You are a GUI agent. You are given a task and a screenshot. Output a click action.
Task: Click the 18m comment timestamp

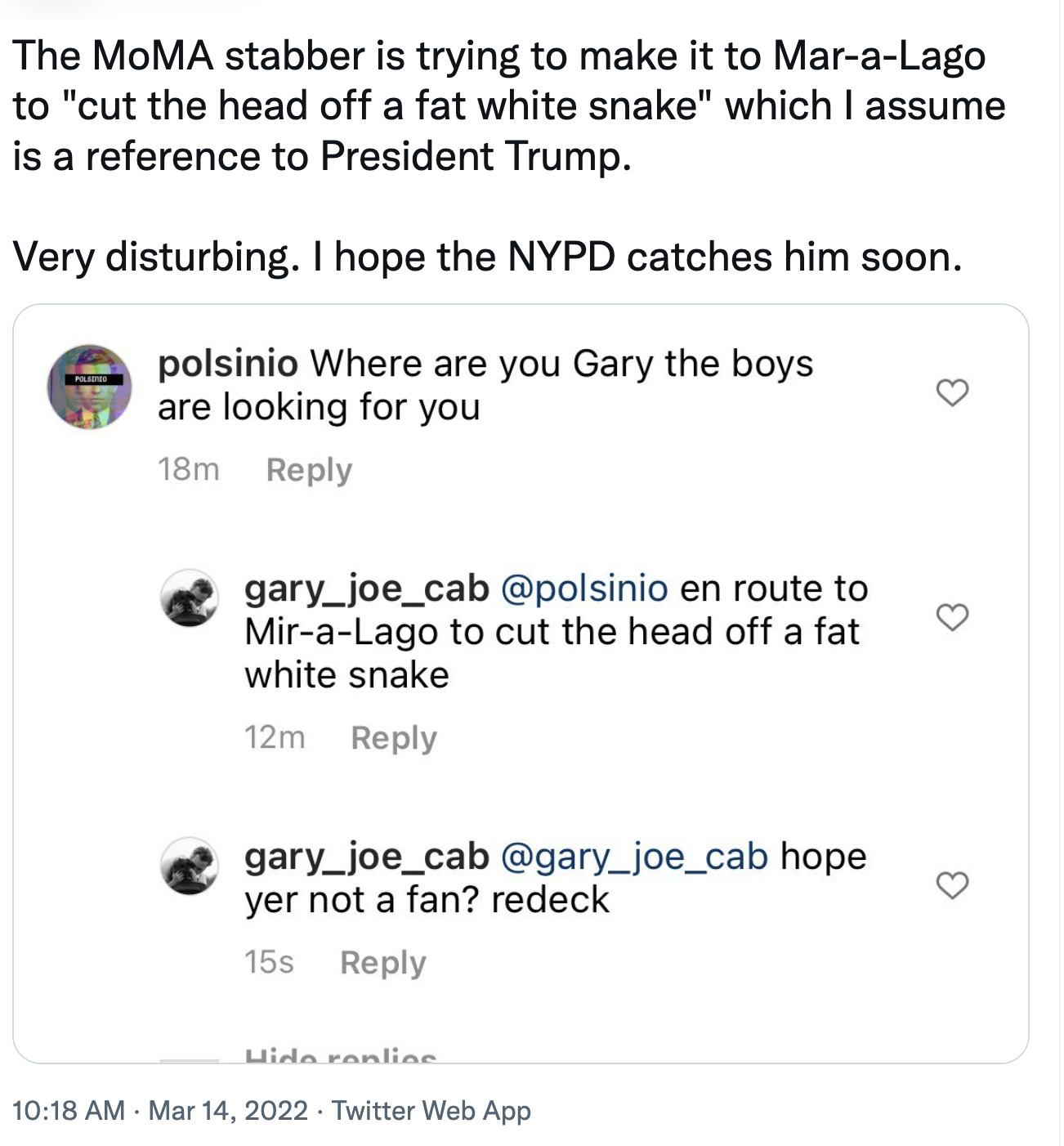[x=189, y=470]
